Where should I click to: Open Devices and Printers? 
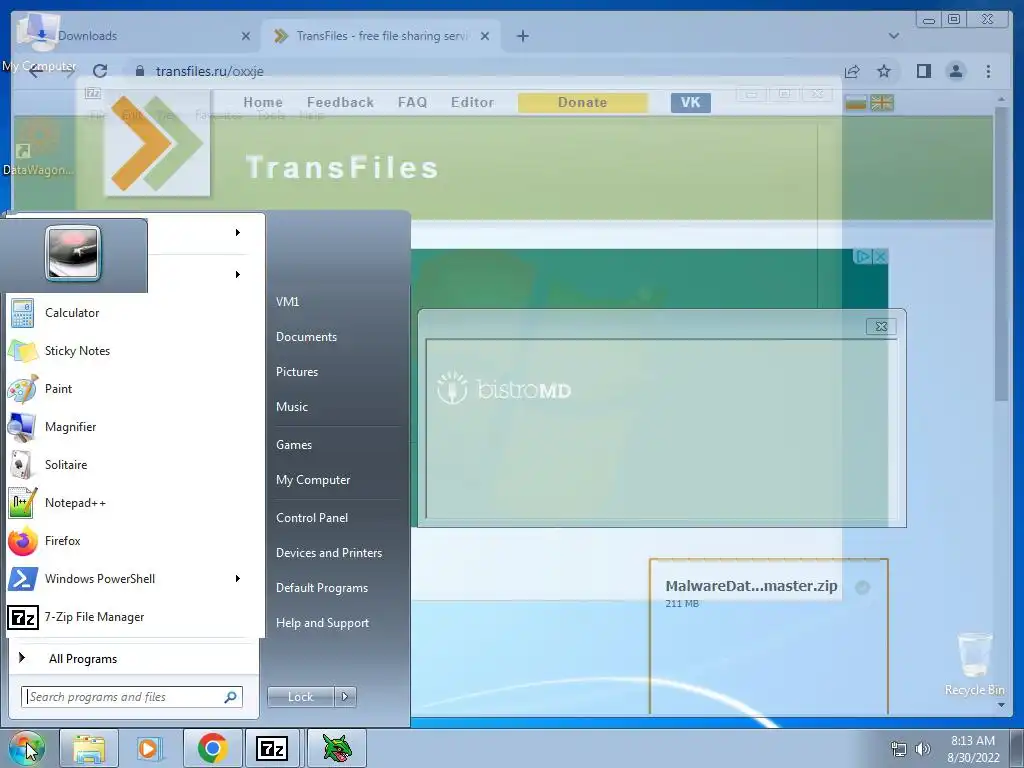coord(328,553)
